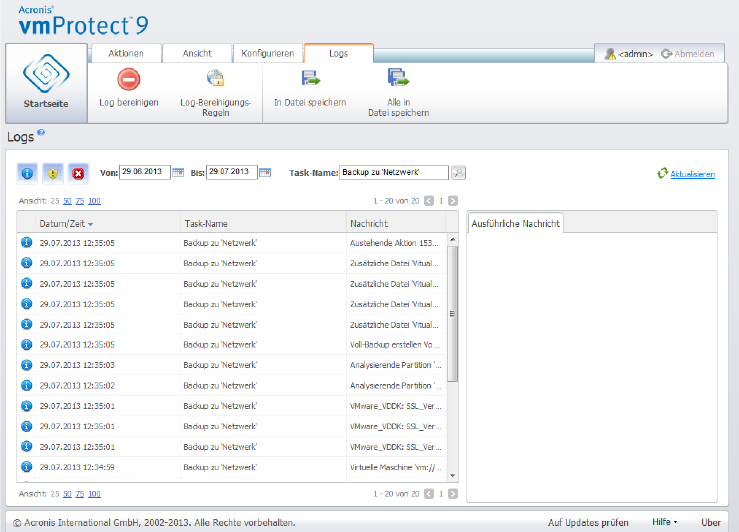
Task: Click In Datei speichern icon
Action: [x=310, y=79]
